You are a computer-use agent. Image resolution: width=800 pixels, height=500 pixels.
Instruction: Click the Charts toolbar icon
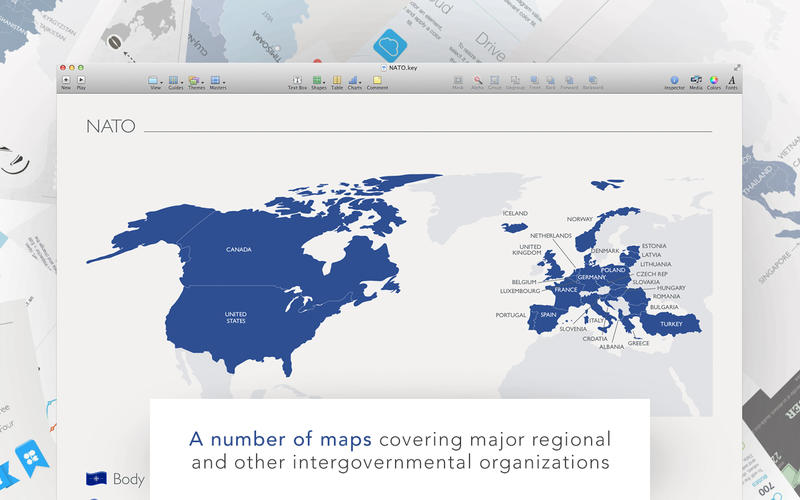pos(355,79)
